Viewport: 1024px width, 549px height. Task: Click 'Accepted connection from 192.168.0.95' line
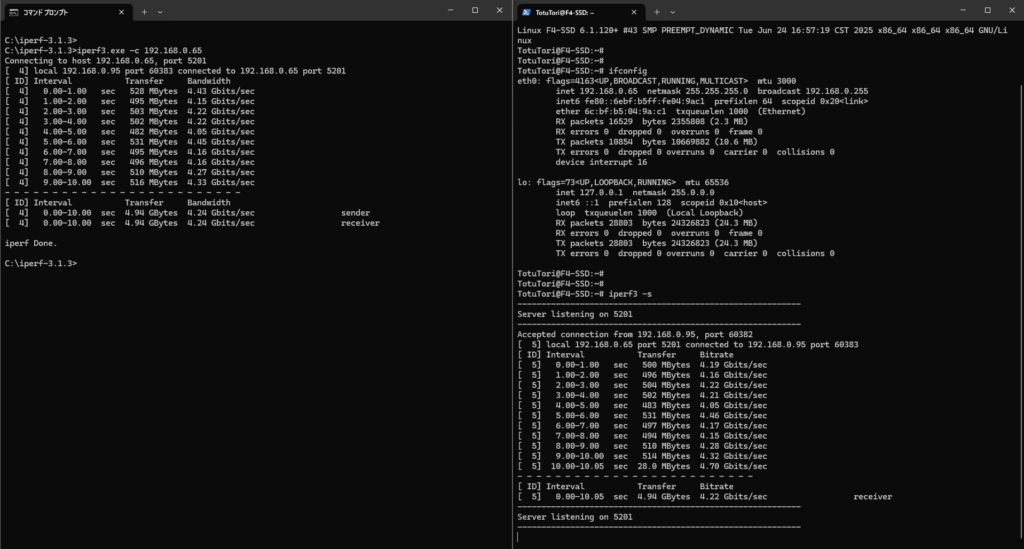[x=635, y=334]
